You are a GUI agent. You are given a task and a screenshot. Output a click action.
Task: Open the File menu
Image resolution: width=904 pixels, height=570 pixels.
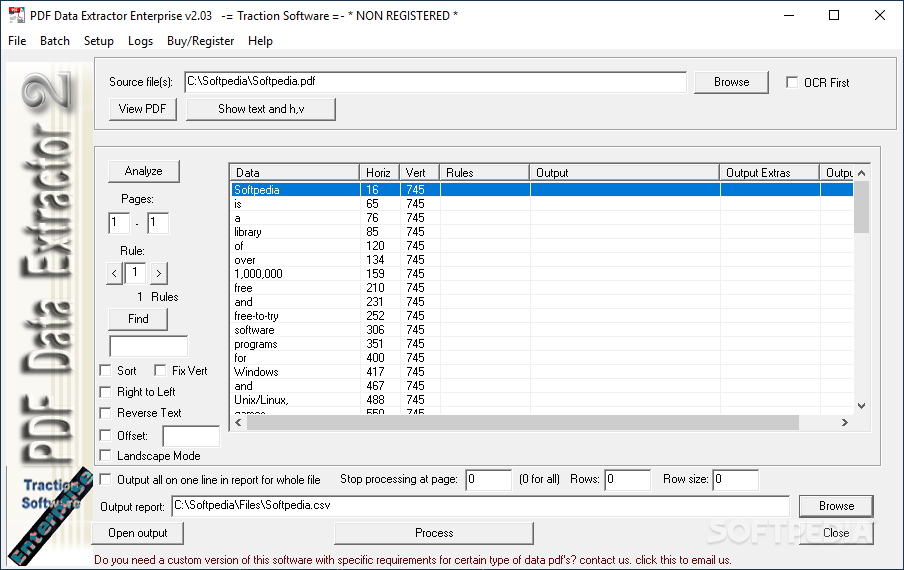click(17, 41)
